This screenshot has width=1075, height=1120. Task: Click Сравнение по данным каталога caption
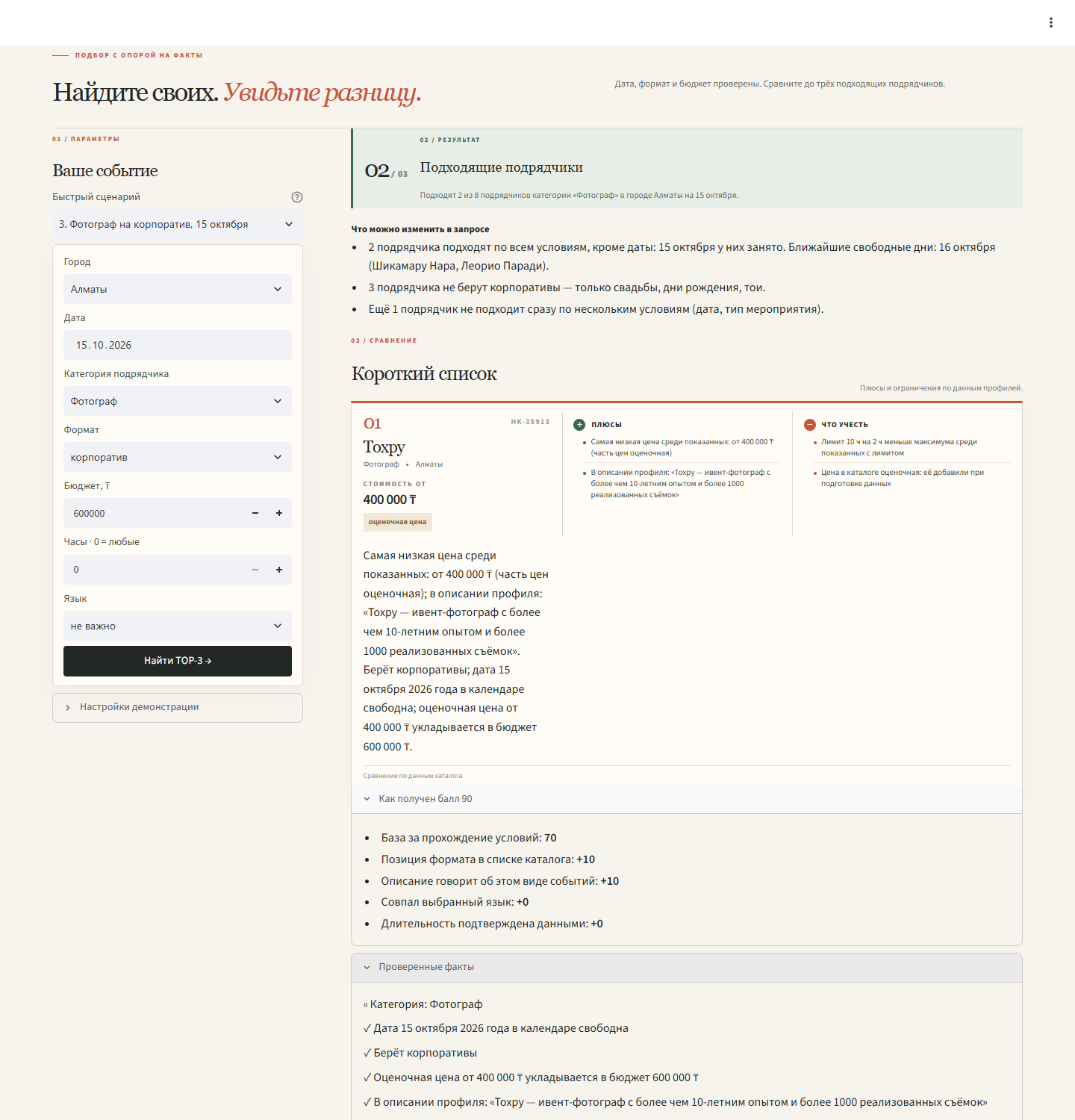pyautogui.click(x=413, y=776)
